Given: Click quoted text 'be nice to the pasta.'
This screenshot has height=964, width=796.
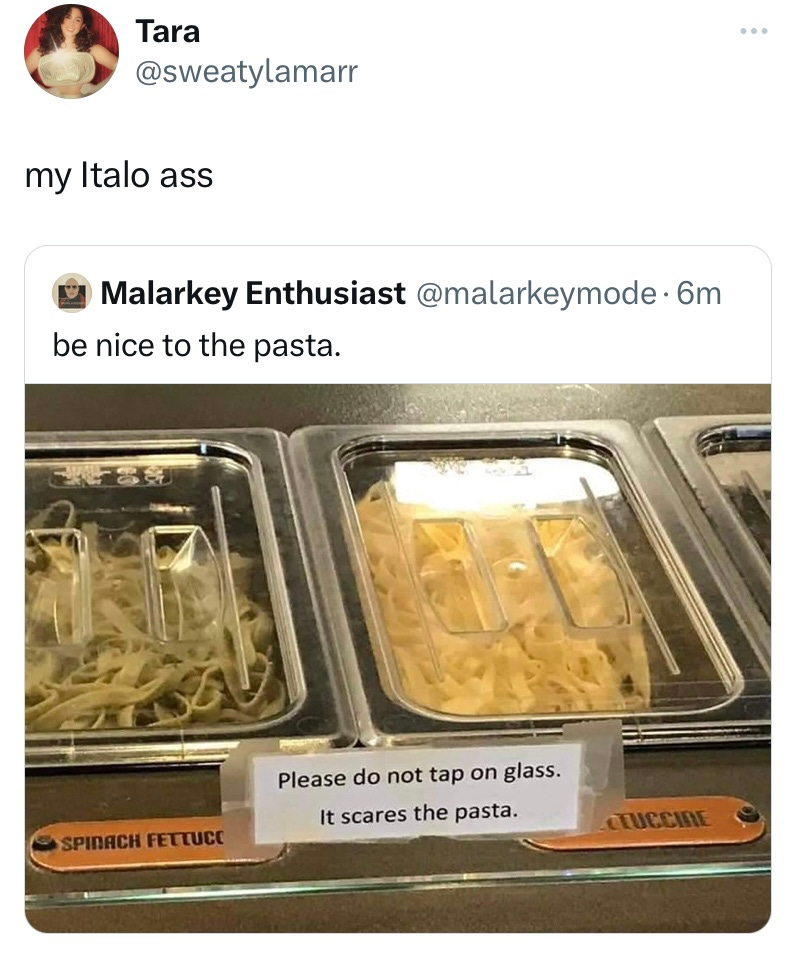Looking at the screenshot, I should click(x=197, y=346).
